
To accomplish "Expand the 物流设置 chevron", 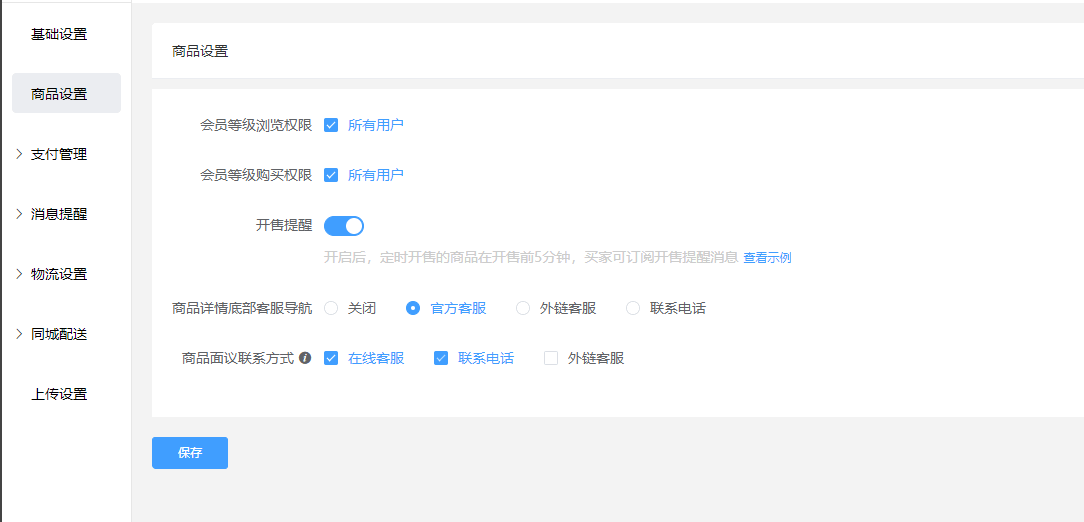I will click(x=19, y=274).
